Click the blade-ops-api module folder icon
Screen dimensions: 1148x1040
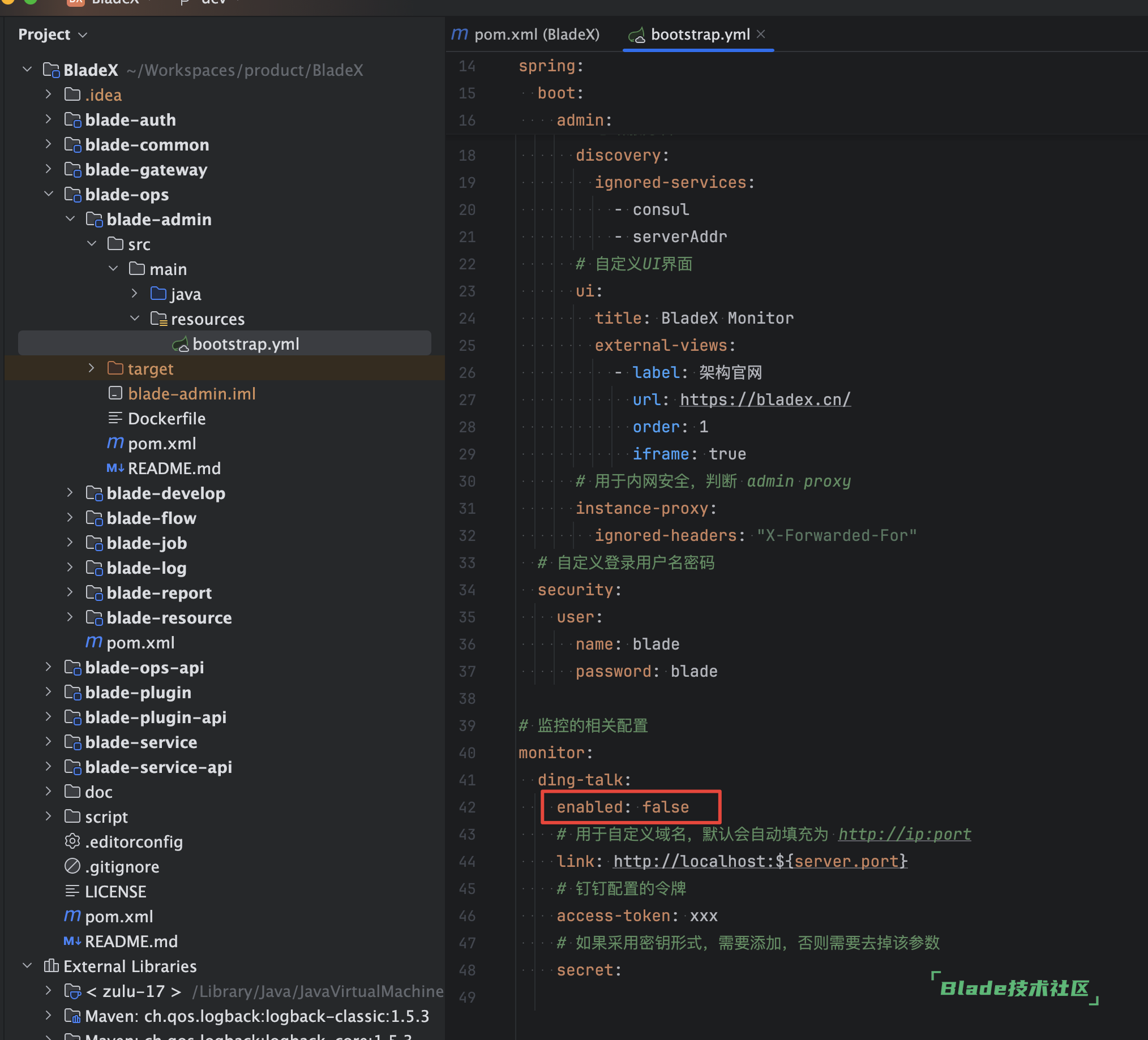pyautogui.click(x=72, y=667)
